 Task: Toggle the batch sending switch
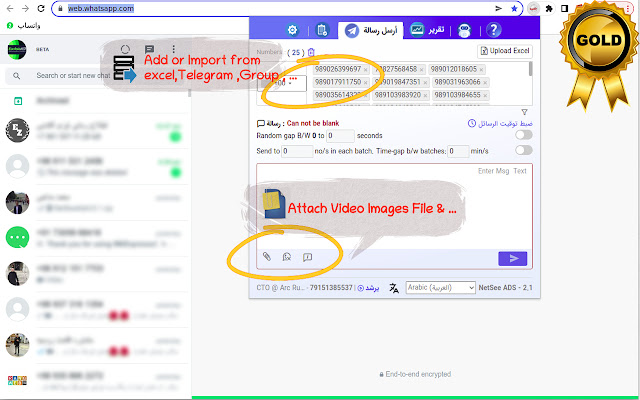click(x=524, y=150)
